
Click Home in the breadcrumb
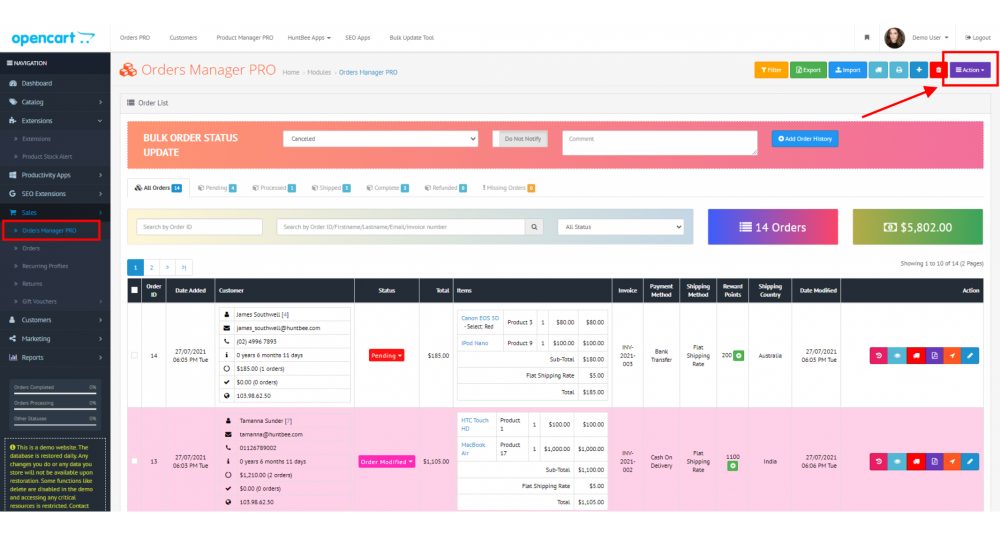(291, 73)
